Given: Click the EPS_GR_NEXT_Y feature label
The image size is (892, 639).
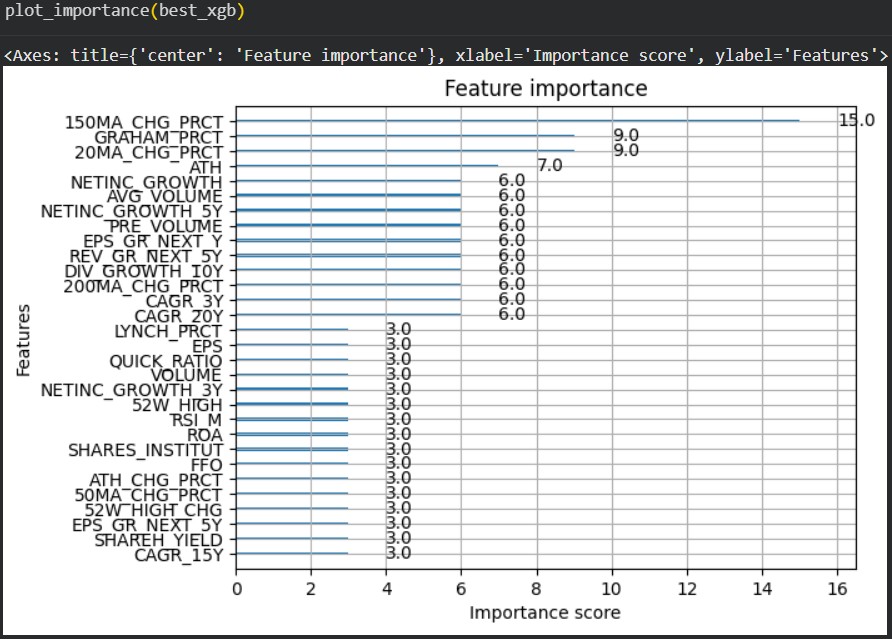Looking at the screenshot, I should (152, 241).
